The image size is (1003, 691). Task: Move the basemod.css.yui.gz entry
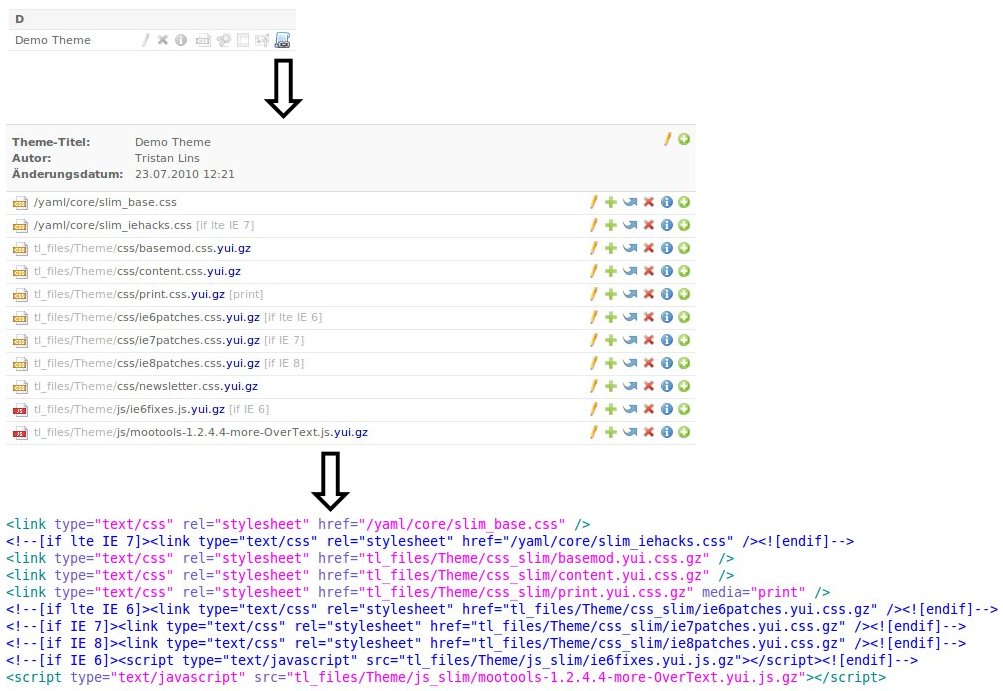pos(629,248)
